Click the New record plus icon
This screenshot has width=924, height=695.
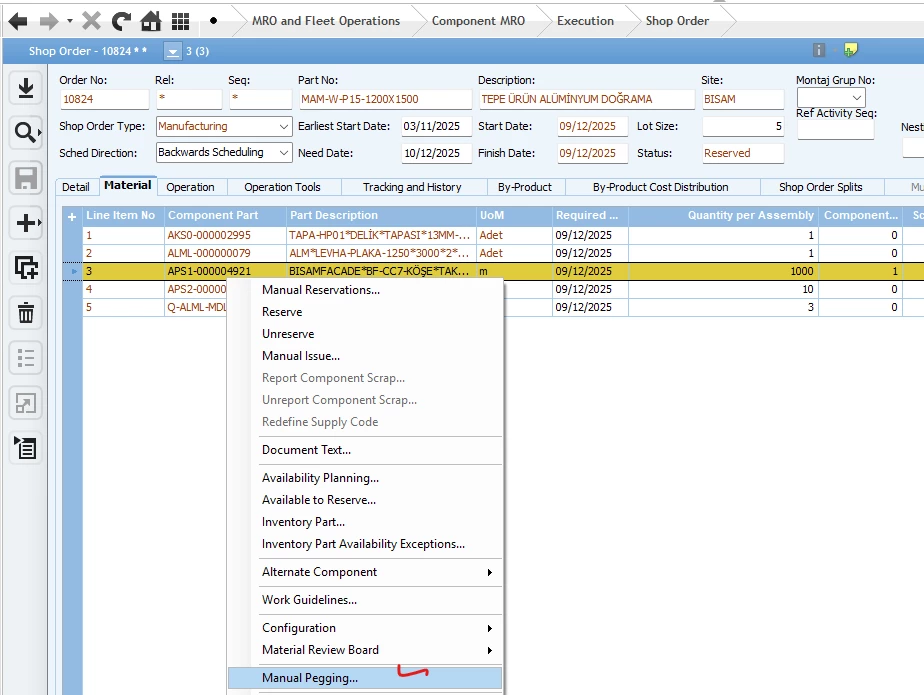26,223
